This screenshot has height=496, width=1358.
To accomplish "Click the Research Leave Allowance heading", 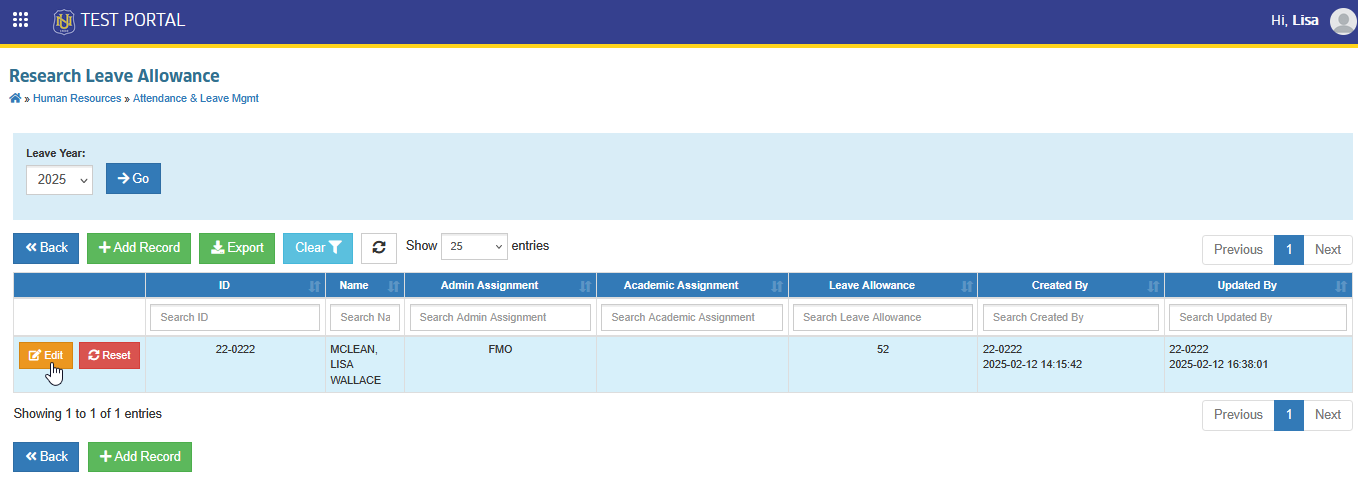I will coord(114,76).
